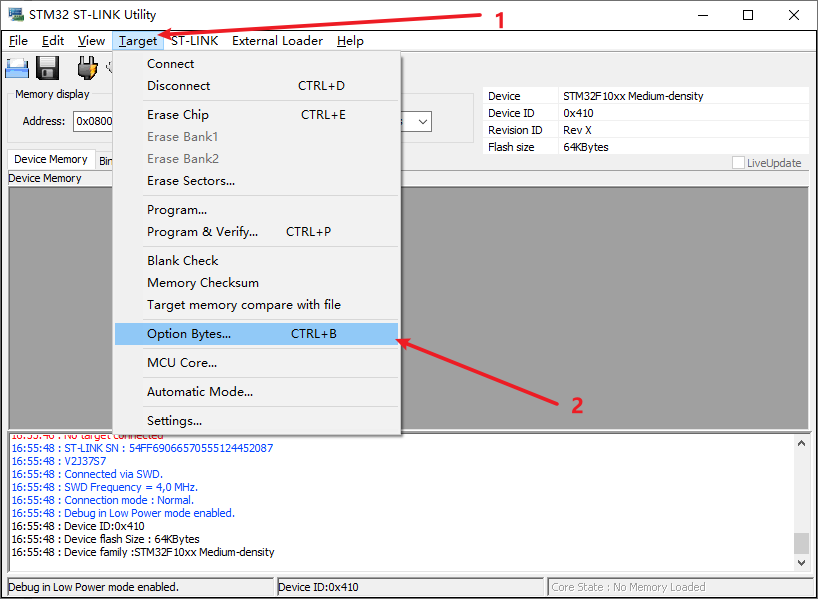
Task: Click the log scrollbar up arrow
Action: coord(802,444)
